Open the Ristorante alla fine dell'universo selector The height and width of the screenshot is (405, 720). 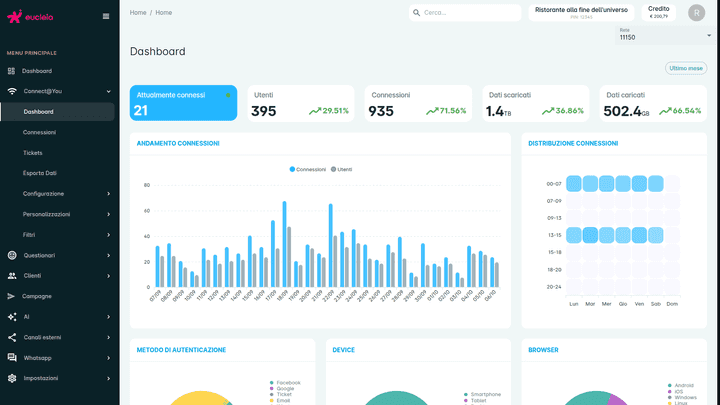pyautogui.click(x=581, y=13)
